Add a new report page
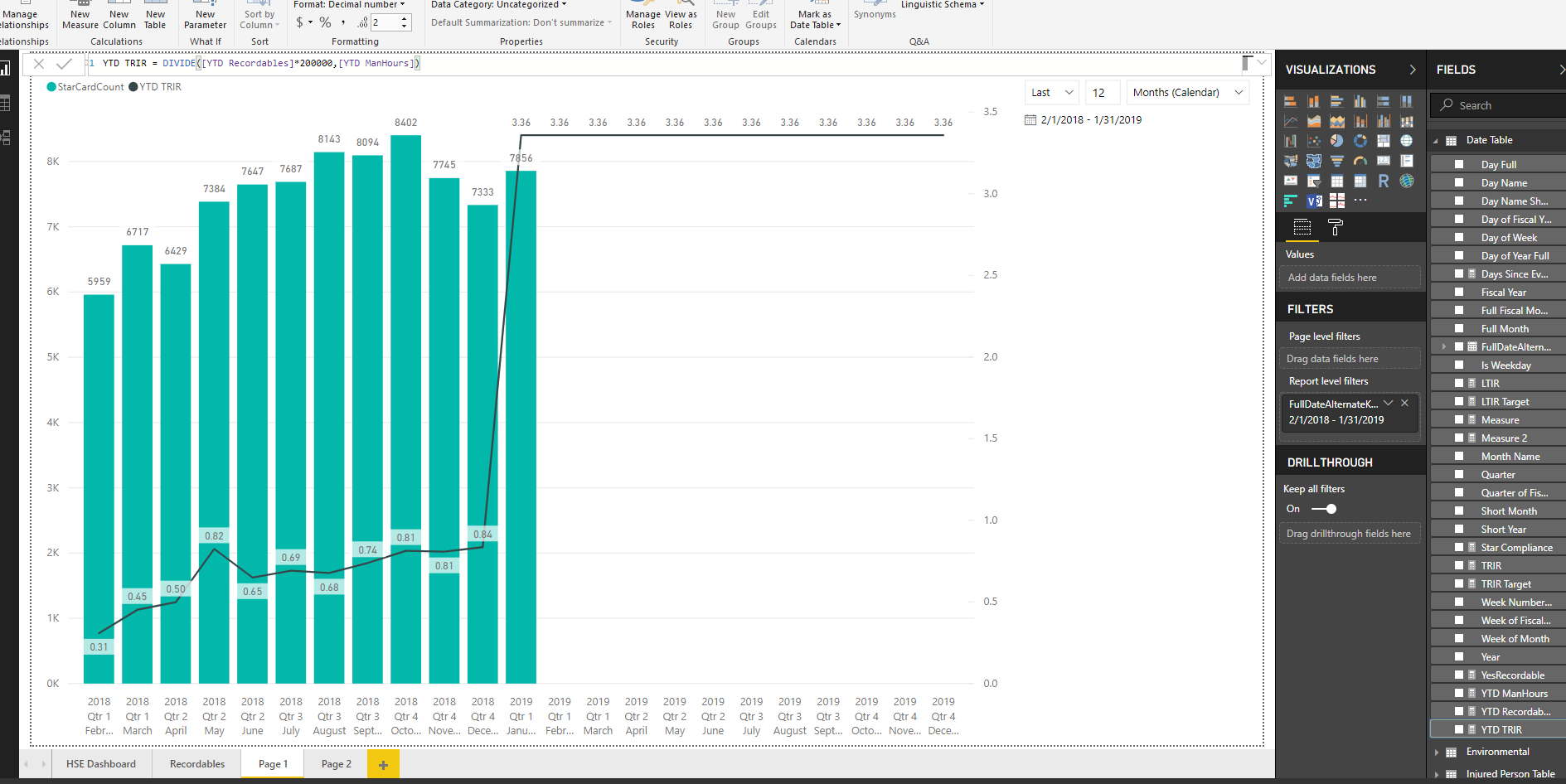Viewport: 1566px width, 784px height. click(383, 764)
